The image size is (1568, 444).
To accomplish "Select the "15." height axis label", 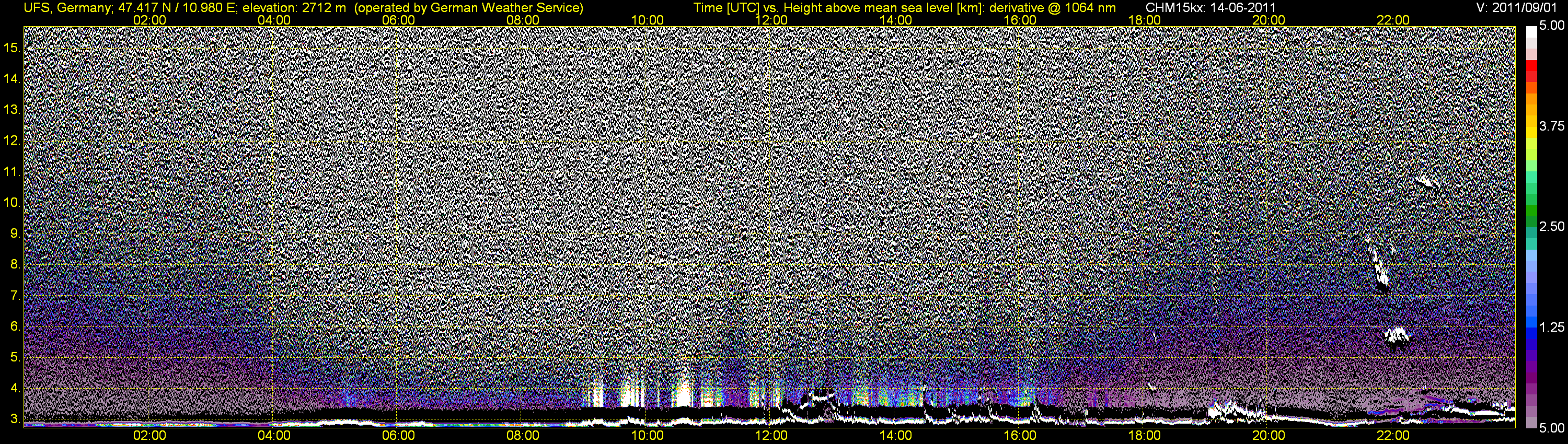I will (11, 48).
